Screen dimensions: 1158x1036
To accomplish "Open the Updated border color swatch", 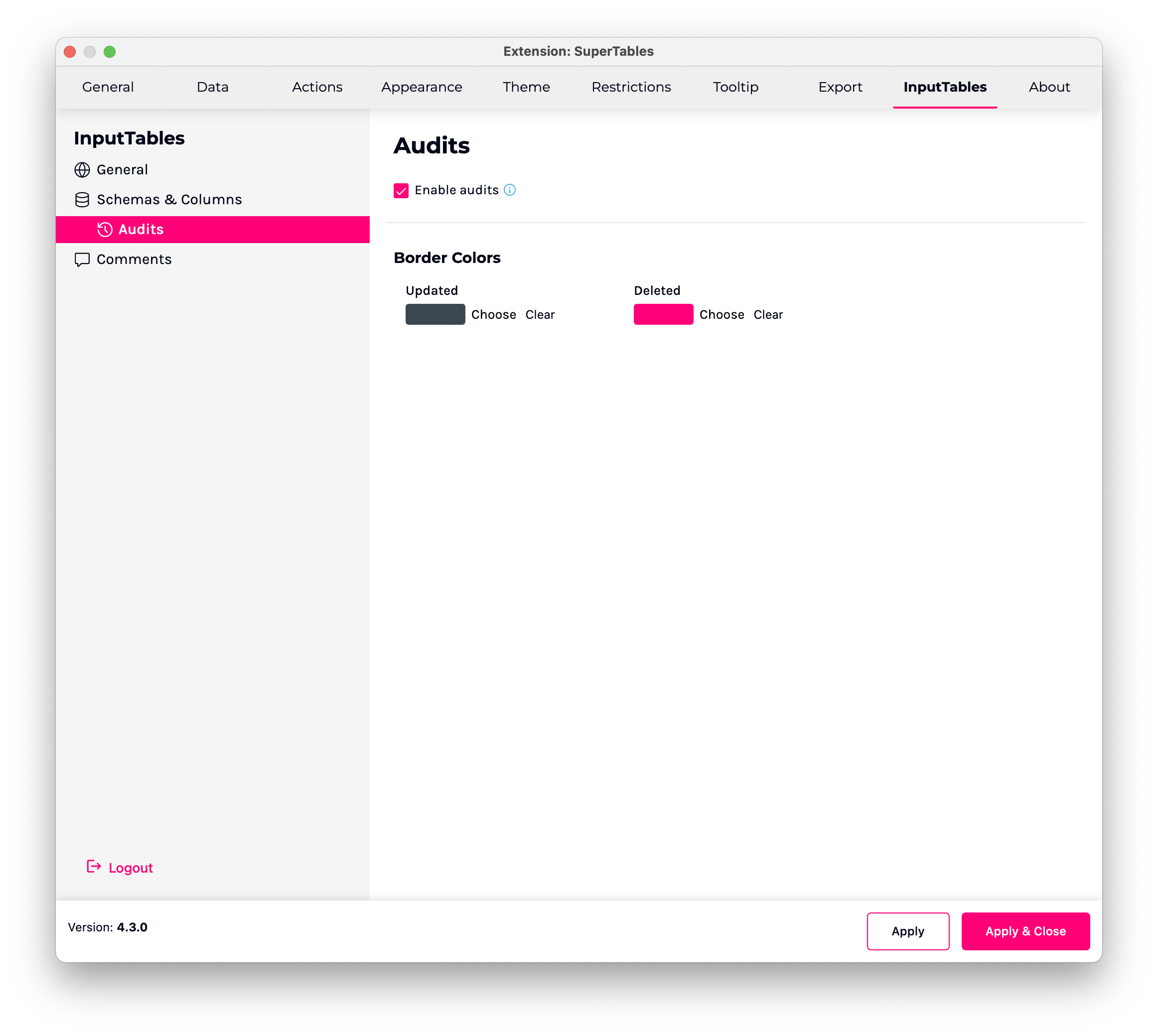I will click(x=435, y=314).
